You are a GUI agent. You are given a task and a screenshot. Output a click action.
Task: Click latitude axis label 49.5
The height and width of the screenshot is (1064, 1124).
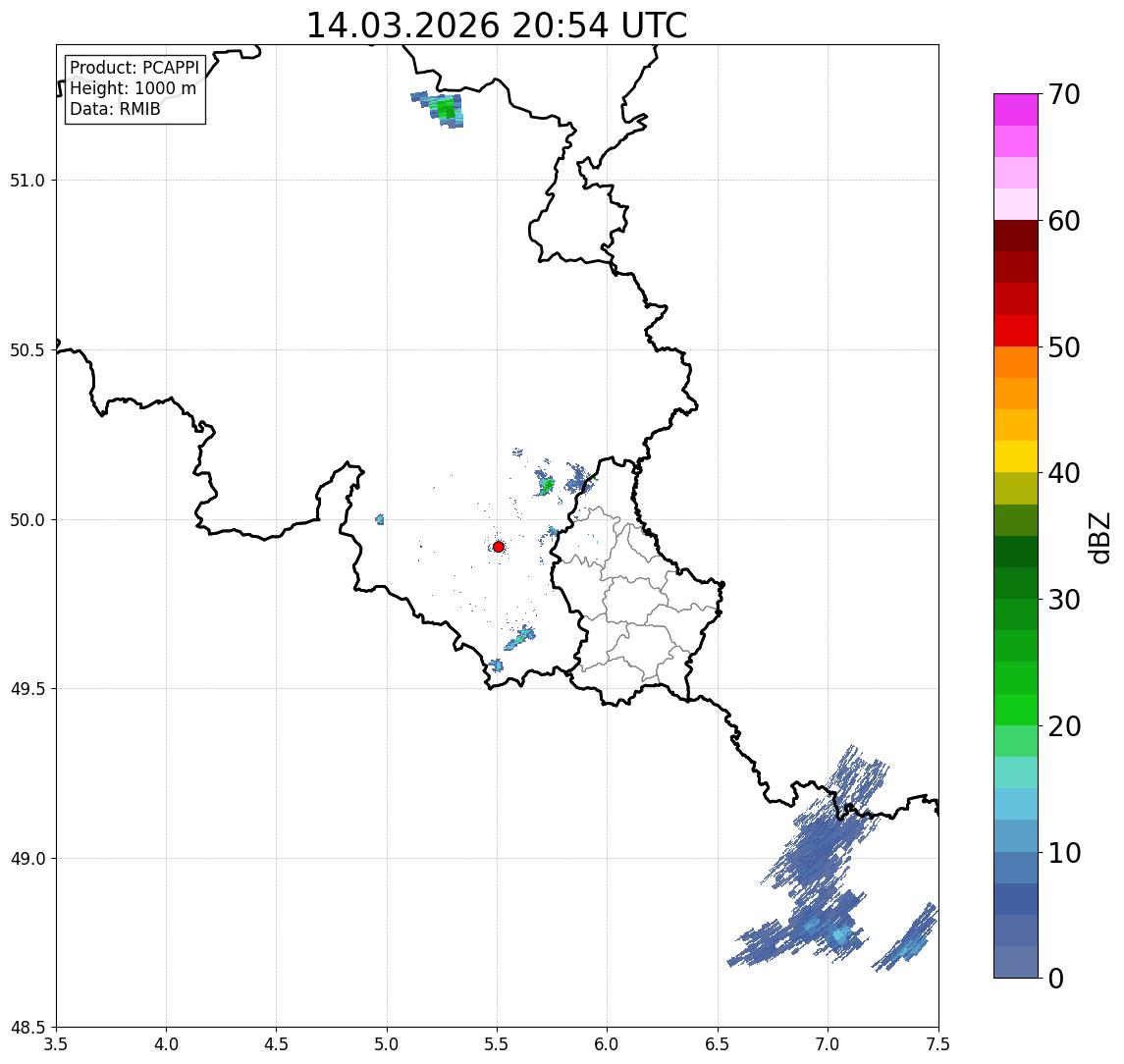[27, 689]
